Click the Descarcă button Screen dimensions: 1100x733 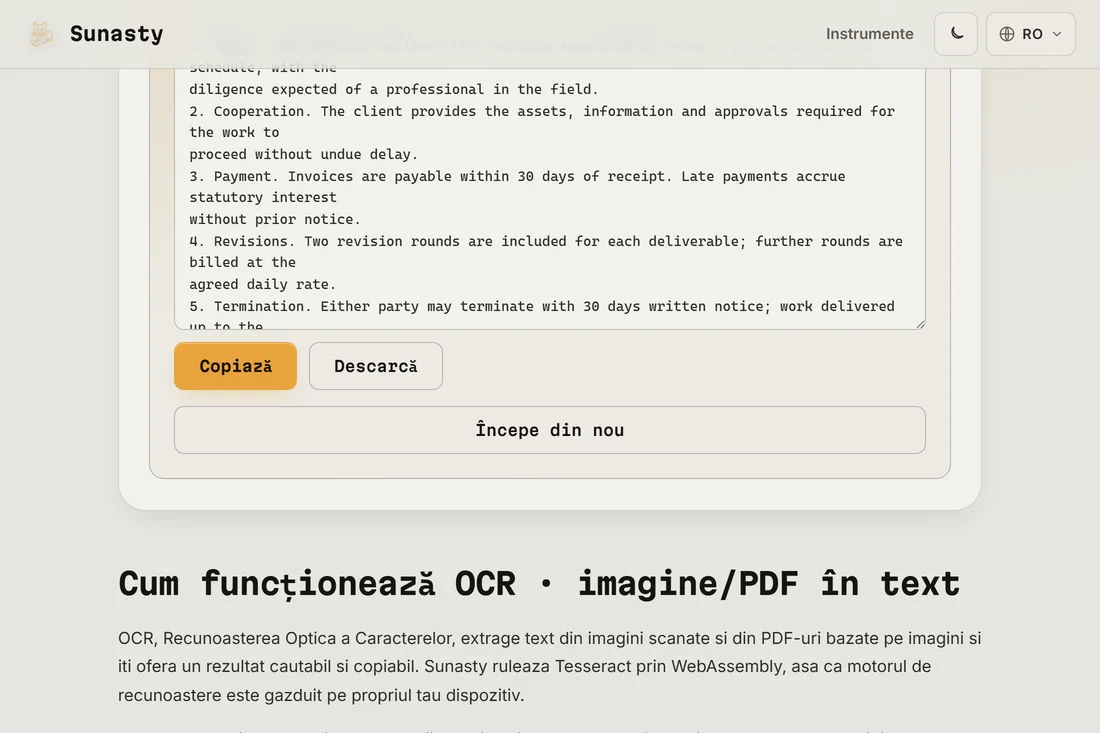pos(375,366)
